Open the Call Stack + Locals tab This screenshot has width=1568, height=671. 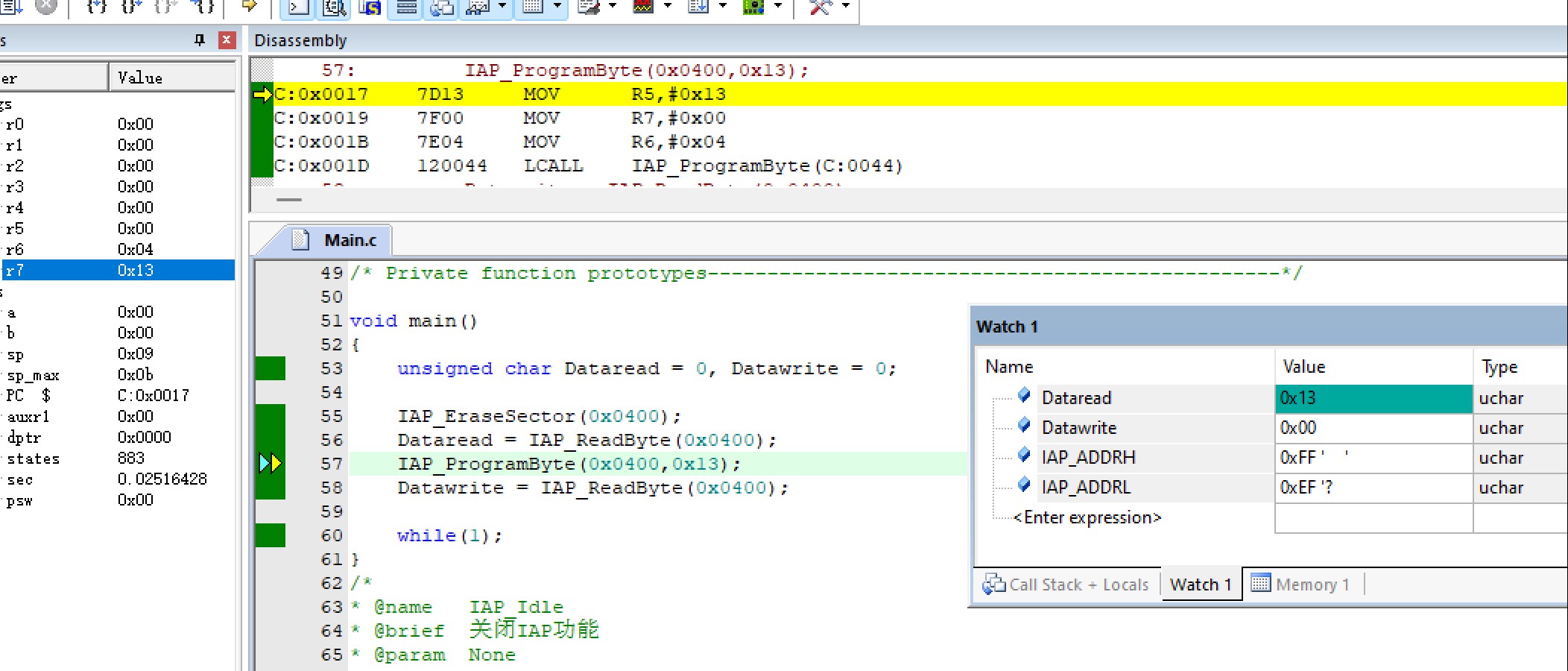pyautogui.click(x=1066, y=585)
